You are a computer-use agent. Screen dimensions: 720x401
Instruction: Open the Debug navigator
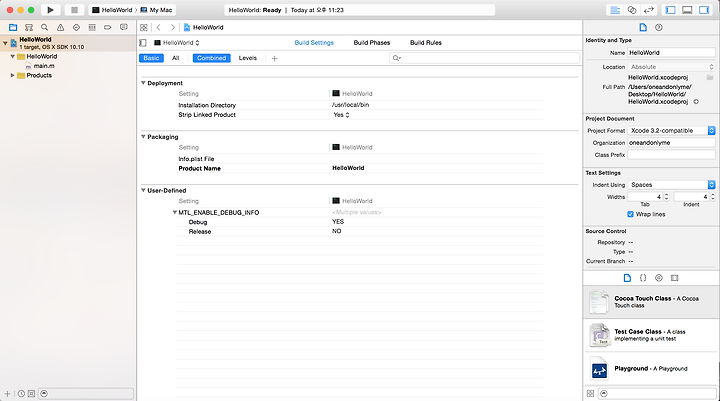(x=92, y=28)
